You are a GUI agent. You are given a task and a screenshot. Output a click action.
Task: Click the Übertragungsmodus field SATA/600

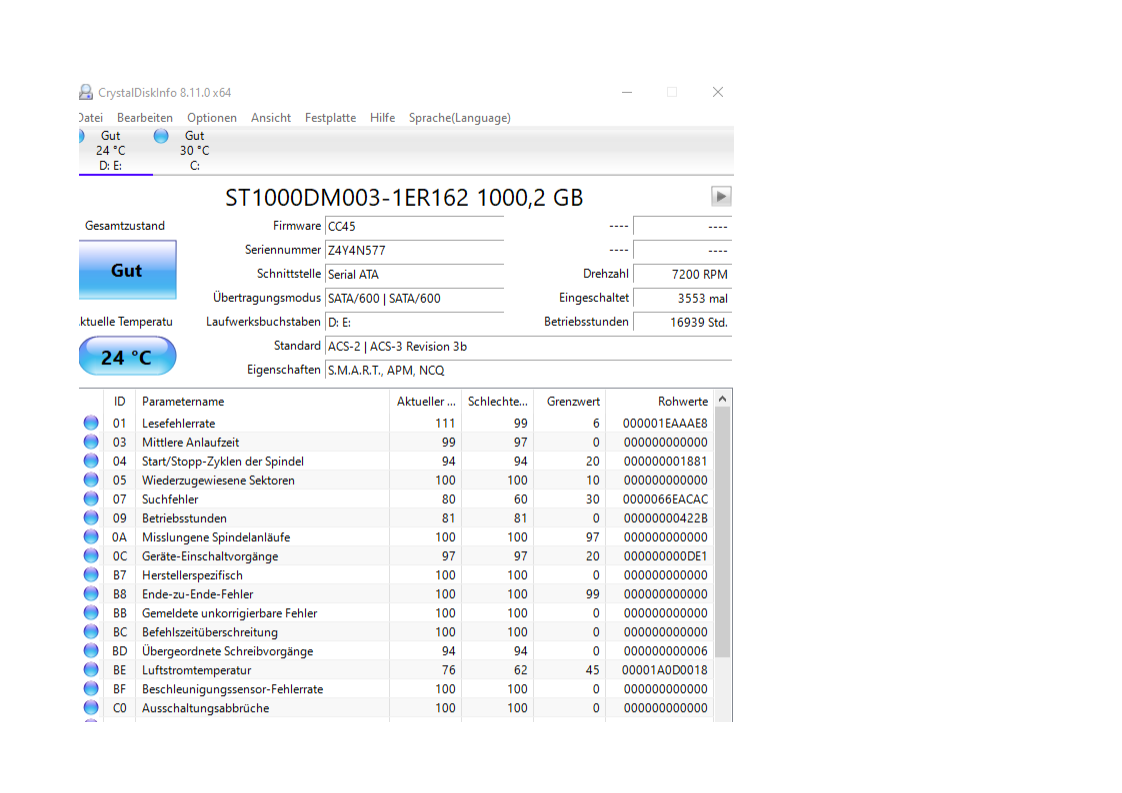coord(414,298)
